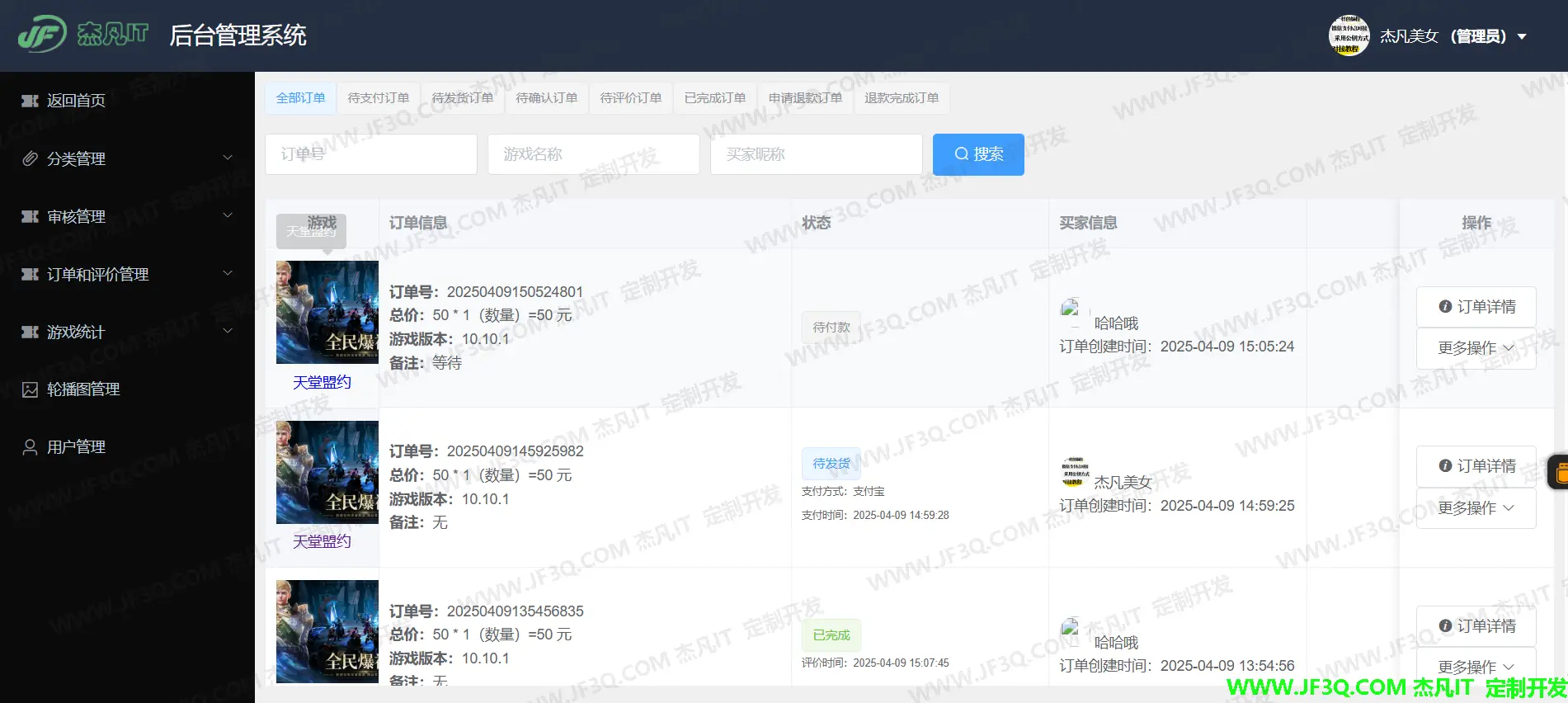This screenshot has width=1568, height=703.
Task: Click the user icon beside 用户管理
Action: pos(30,447)
